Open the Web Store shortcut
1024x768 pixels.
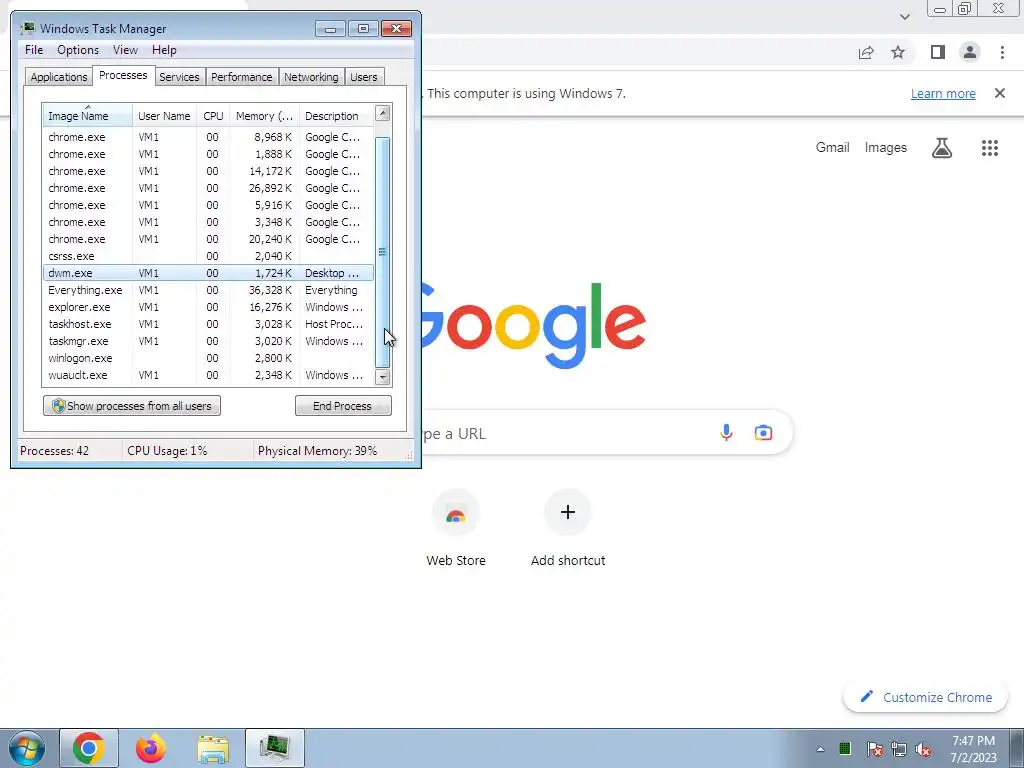(x=456, y=529)
